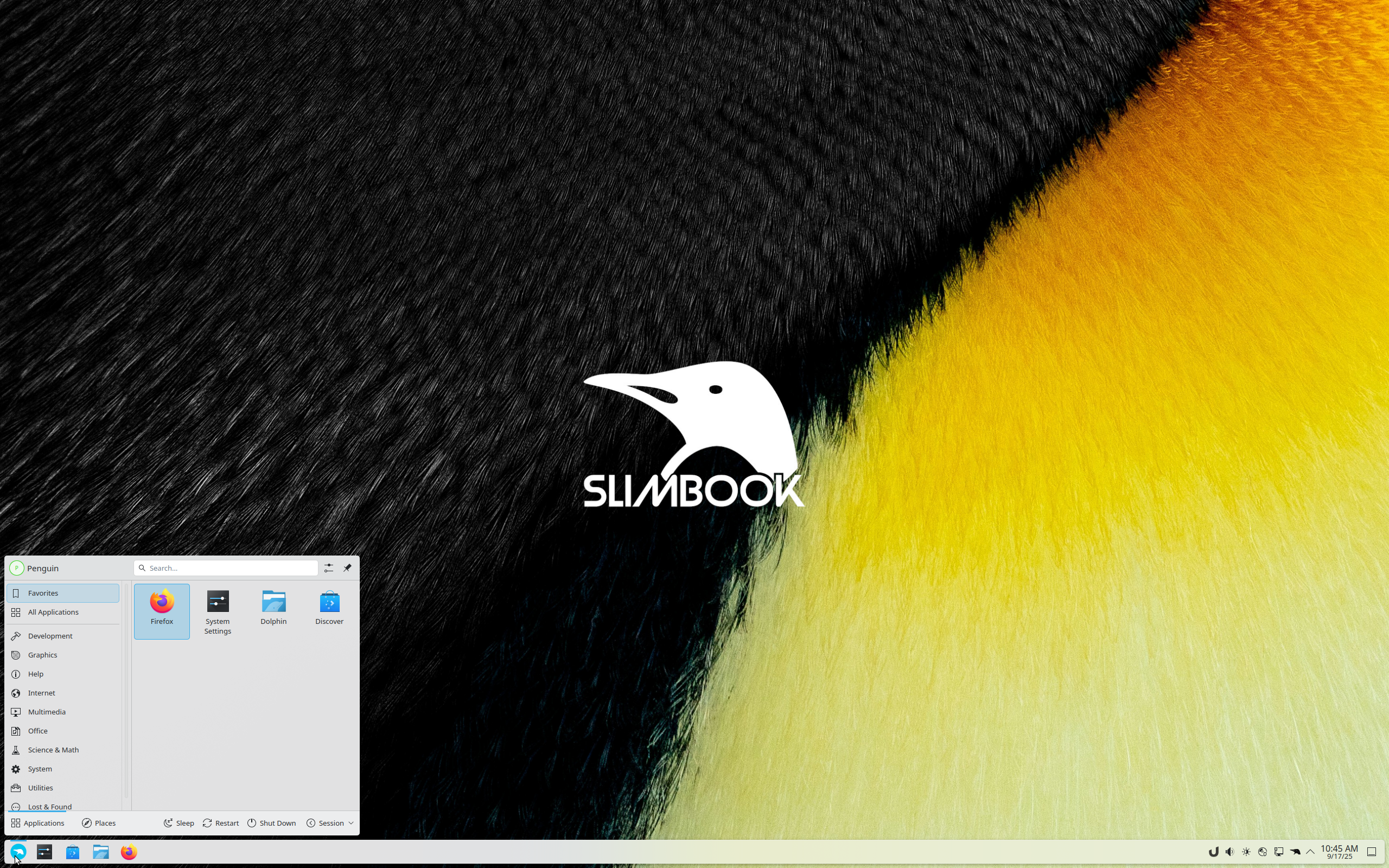Open Discover from the taskbar
1389x868 pixels.
coord(72,852)
